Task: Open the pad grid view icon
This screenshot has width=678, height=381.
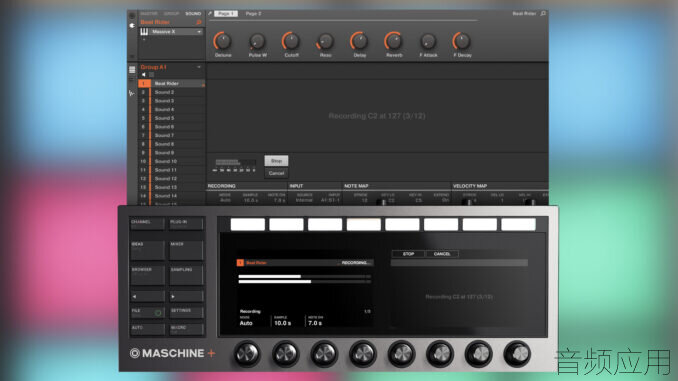Action: pyautogui.click(x=132, y=69)
